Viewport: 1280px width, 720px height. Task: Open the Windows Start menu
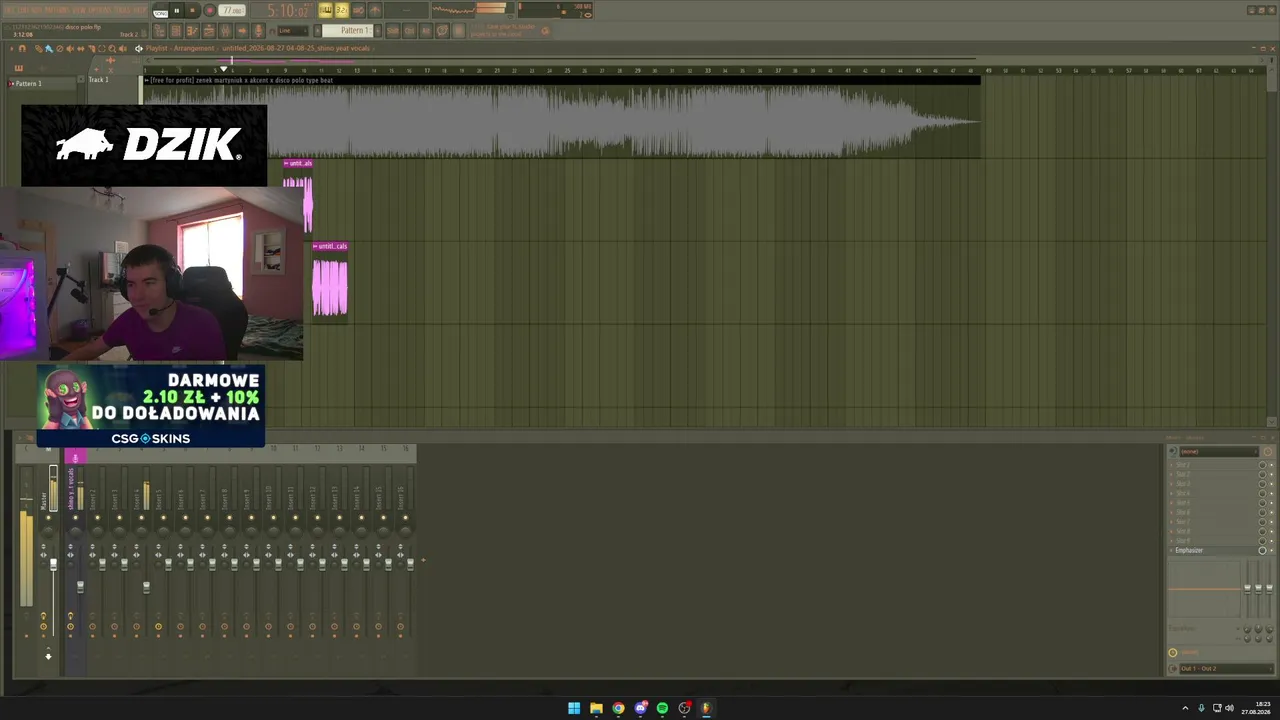click(574, 708)
